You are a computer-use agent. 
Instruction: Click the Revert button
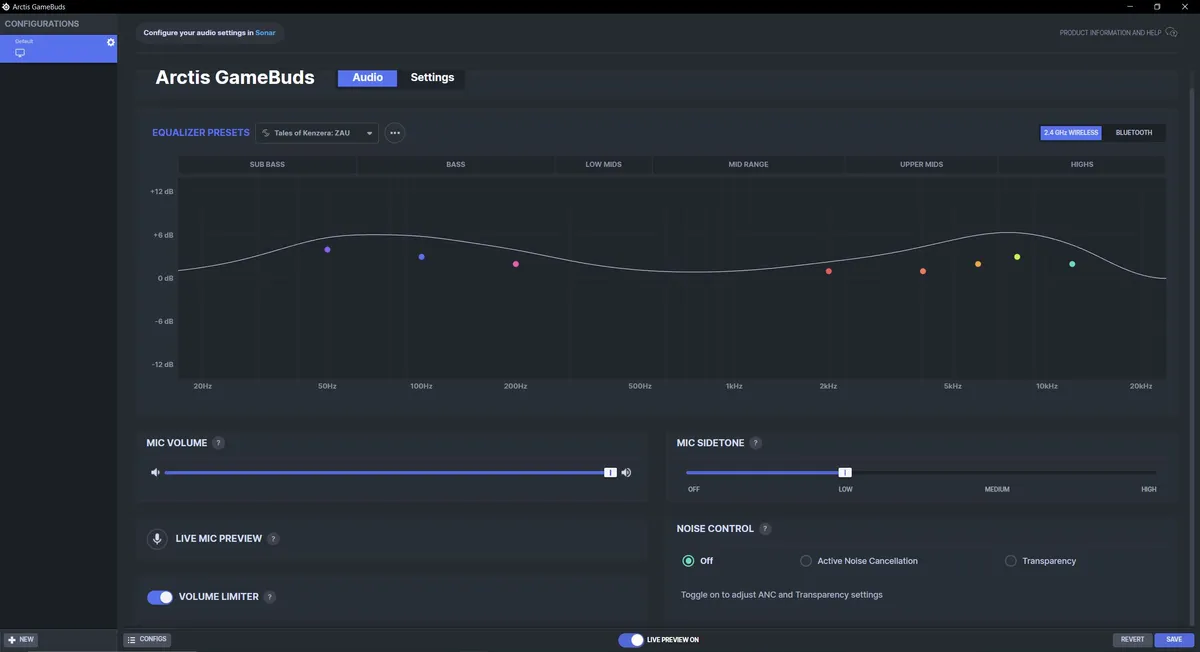pyautogui.click(x=1132, y=640)
